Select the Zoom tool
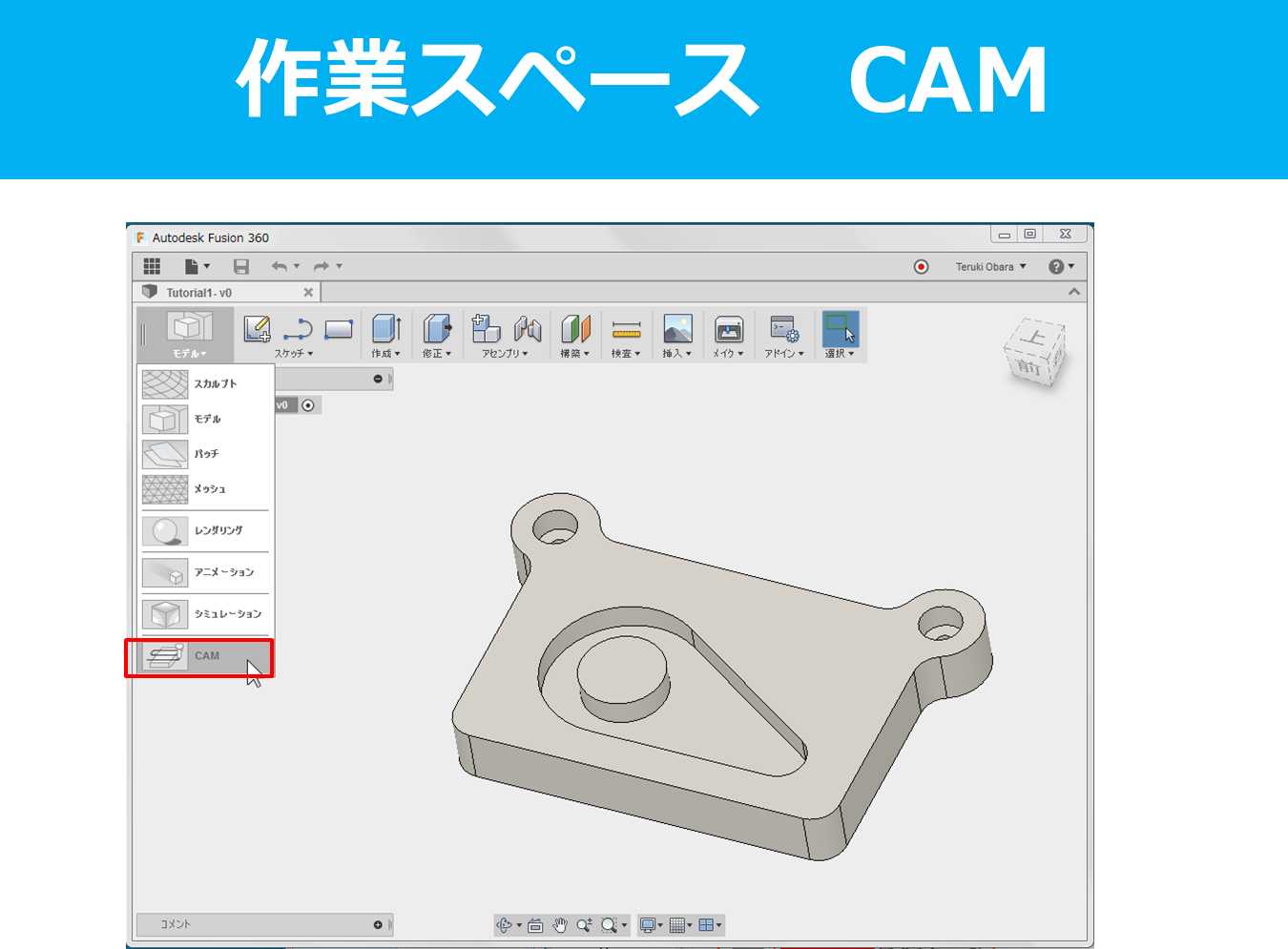The height and width of the screenshot is (949, 1288). (x=586, y=924)
